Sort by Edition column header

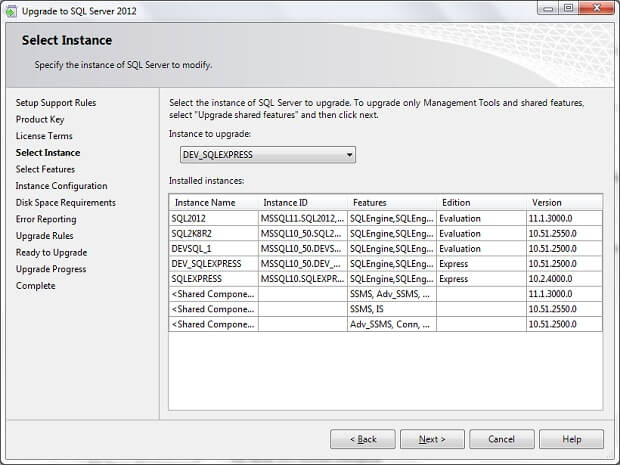[x=481, y=202]
